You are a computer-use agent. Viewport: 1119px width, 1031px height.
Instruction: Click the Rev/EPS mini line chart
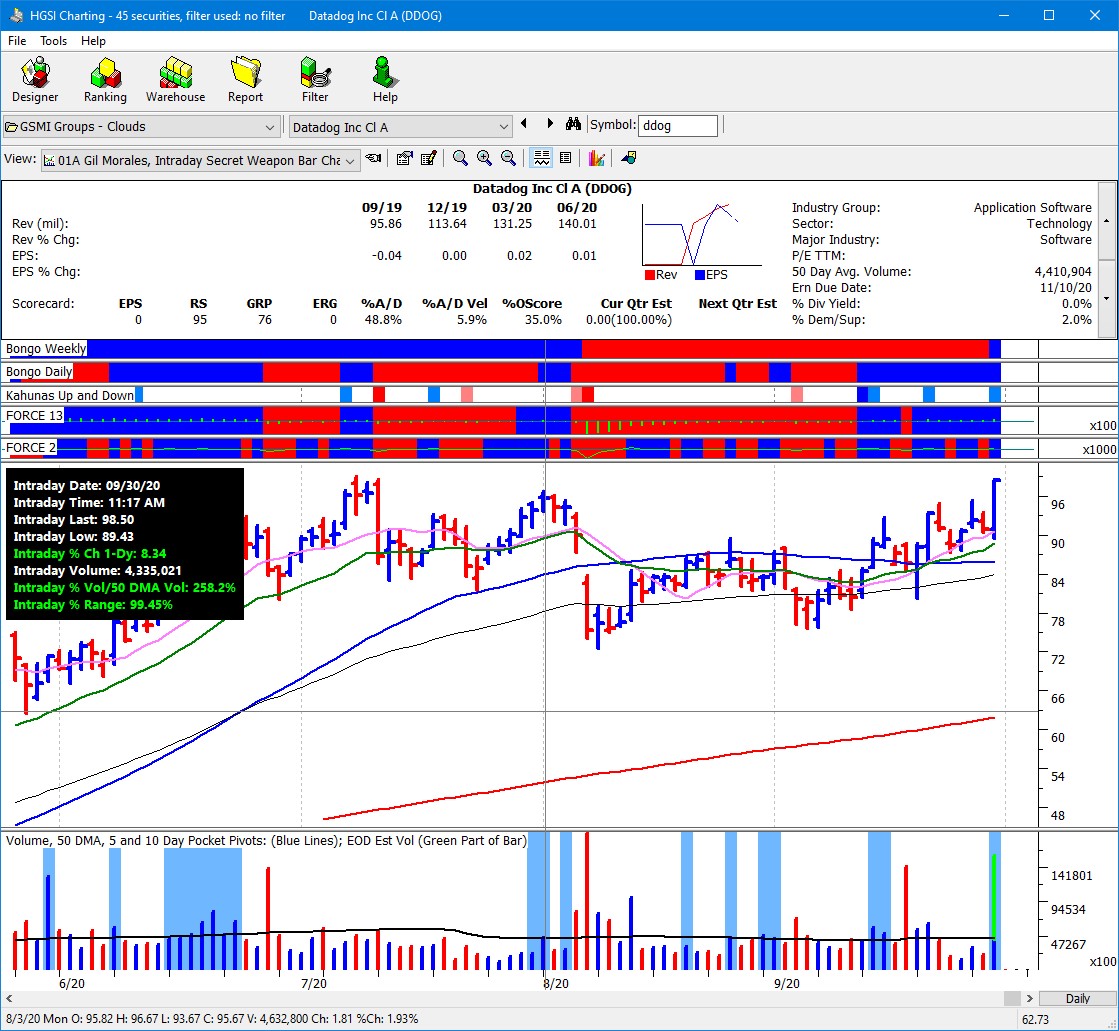[701, 235]
